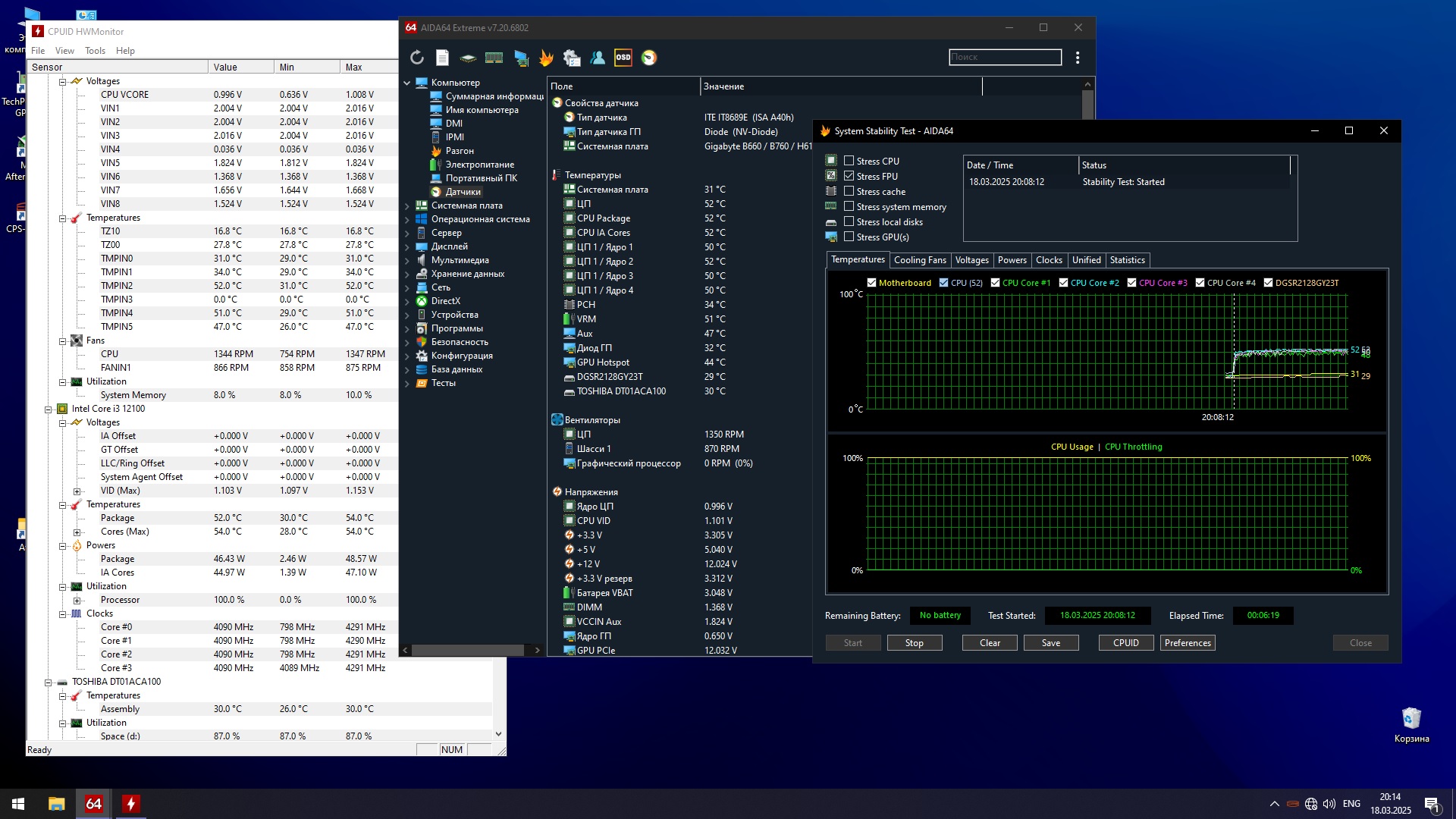The width and height of the screenshot is (1456, 819).
Task: Click the gauge SensorPanel icon
Action: [649, 58]
